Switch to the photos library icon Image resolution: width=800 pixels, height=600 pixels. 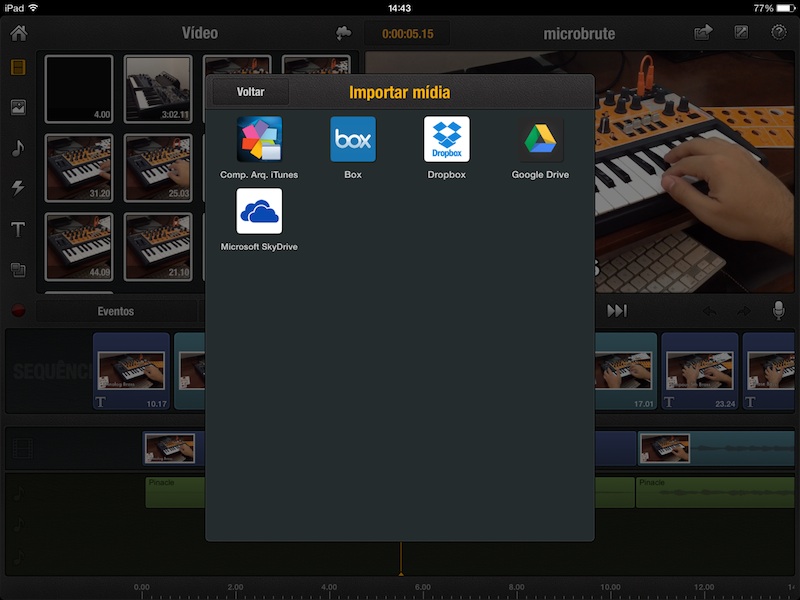tap(18, 107)
